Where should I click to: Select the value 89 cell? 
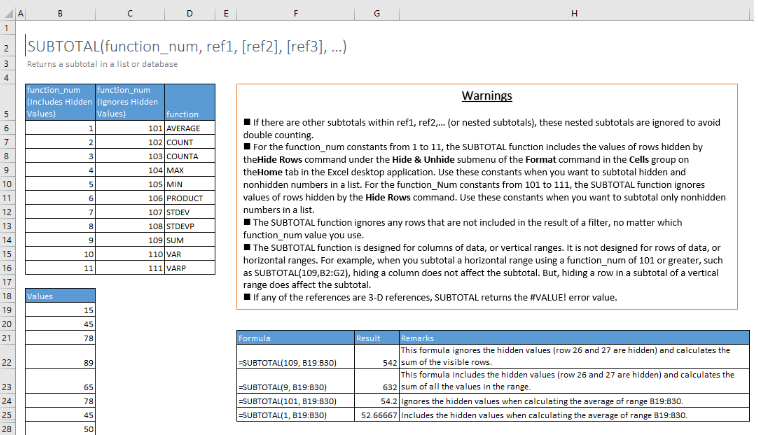60,357
